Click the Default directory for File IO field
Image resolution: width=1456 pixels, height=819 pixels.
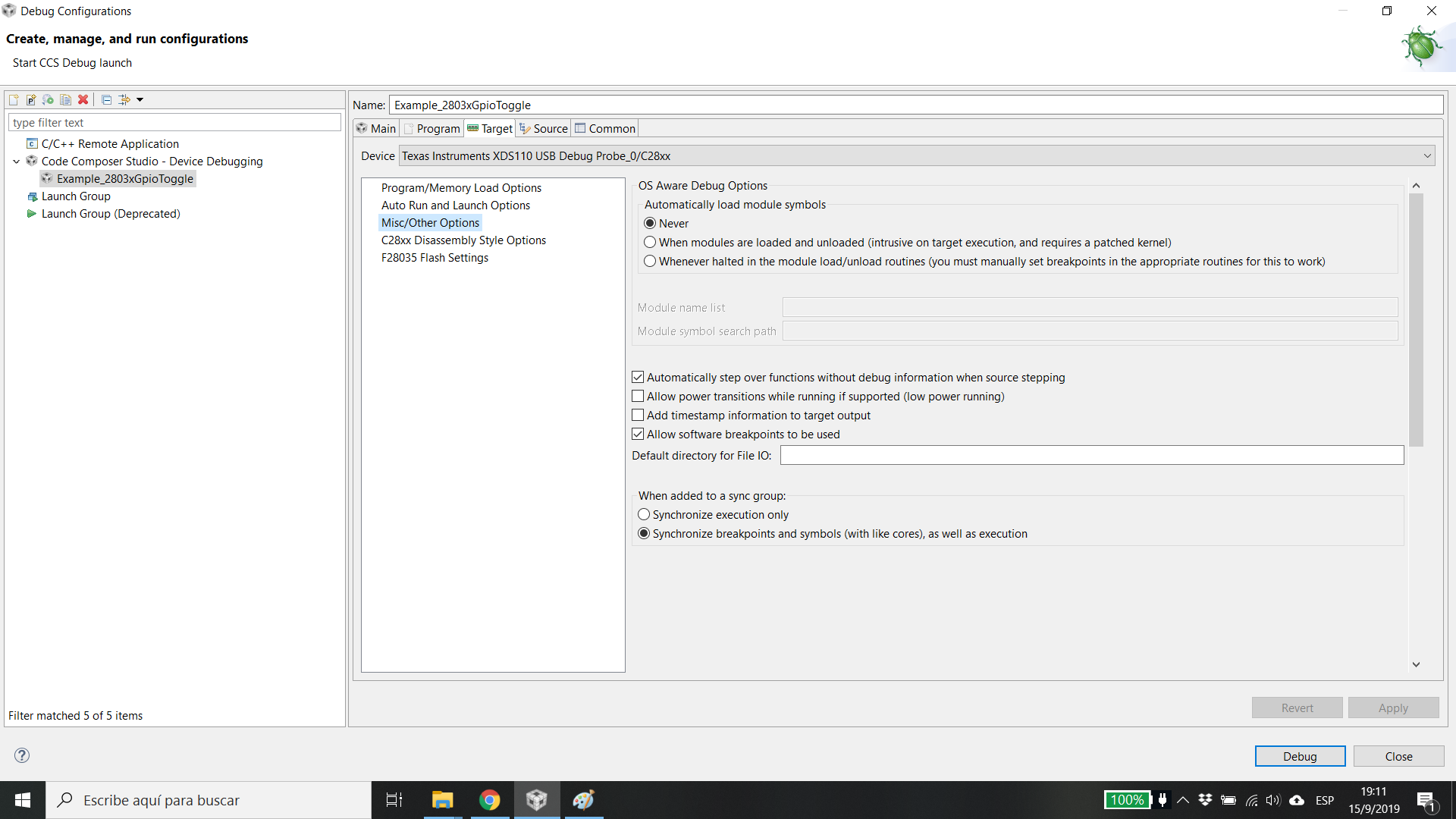click(x=1092, y=455)
